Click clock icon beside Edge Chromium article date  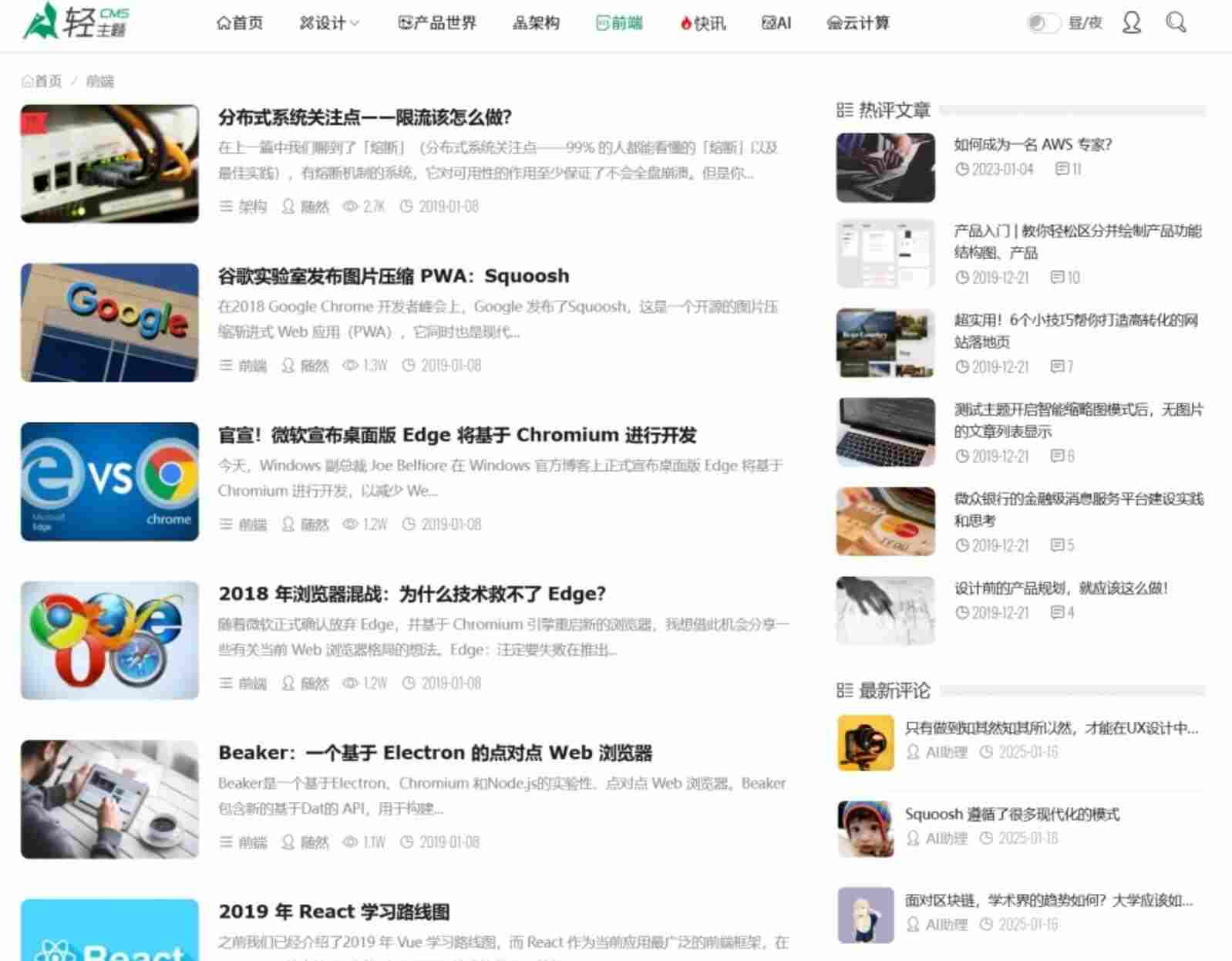(x=409, y=524)
